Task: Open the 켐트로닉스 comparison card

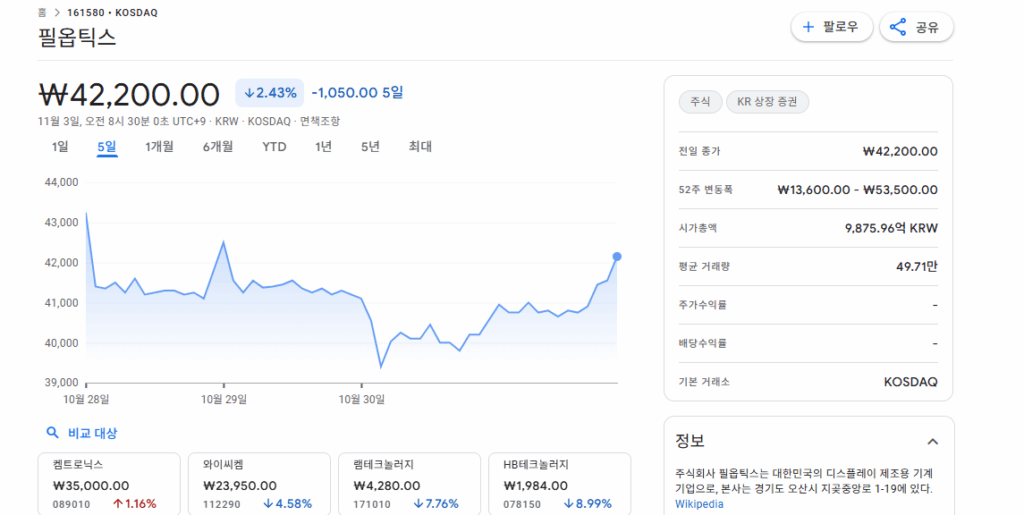Action: [x=109, y=484]
